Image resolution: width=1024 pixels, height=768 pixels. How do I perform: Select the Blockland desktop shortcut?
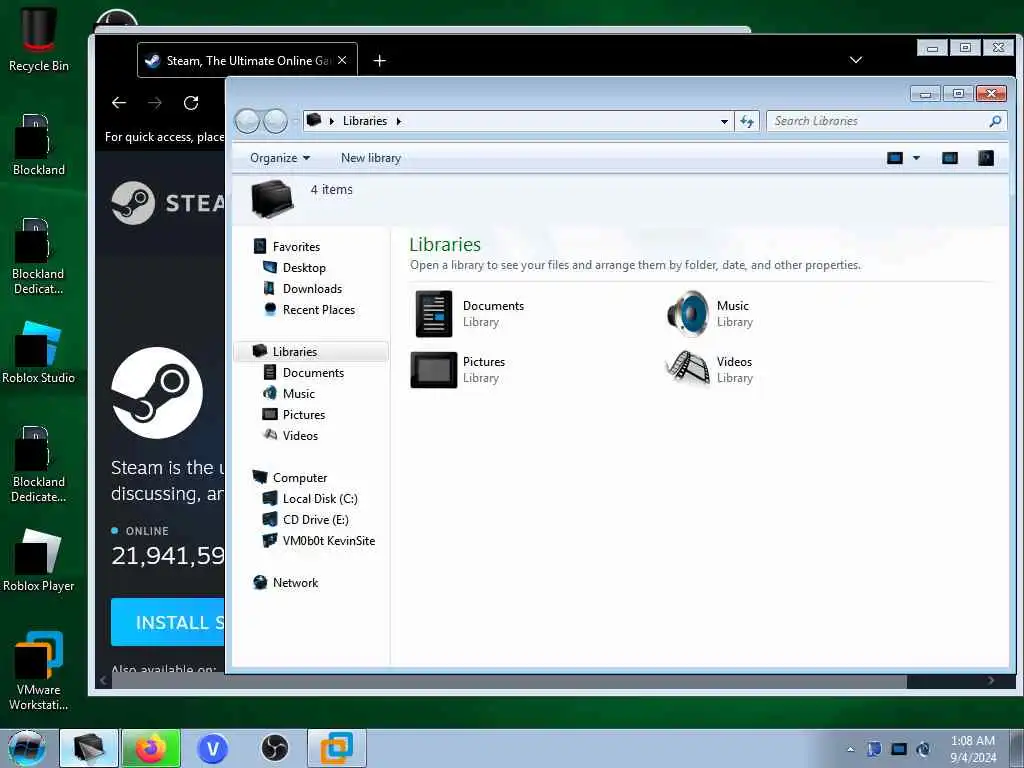click(x=39, y=145)
